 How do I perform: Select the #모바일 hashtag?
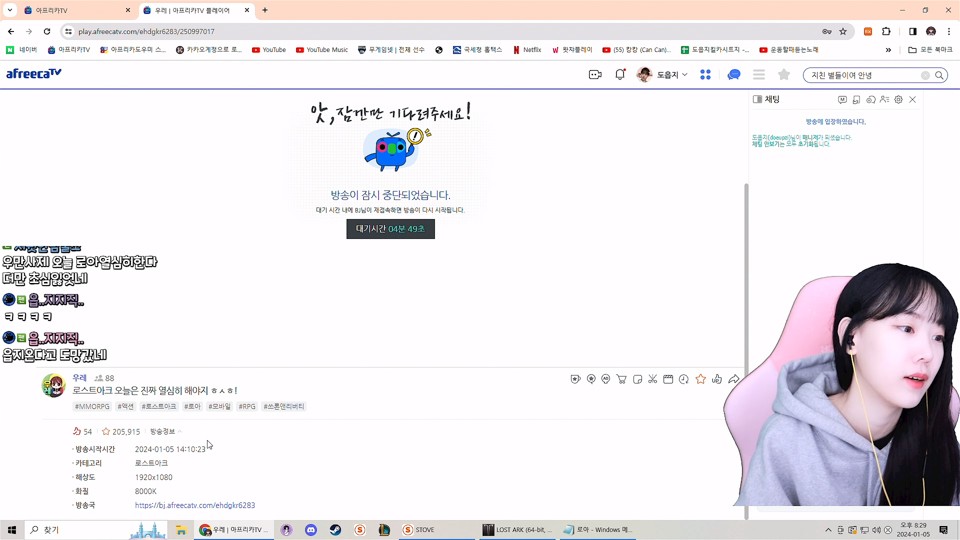[x=219, y=407]
